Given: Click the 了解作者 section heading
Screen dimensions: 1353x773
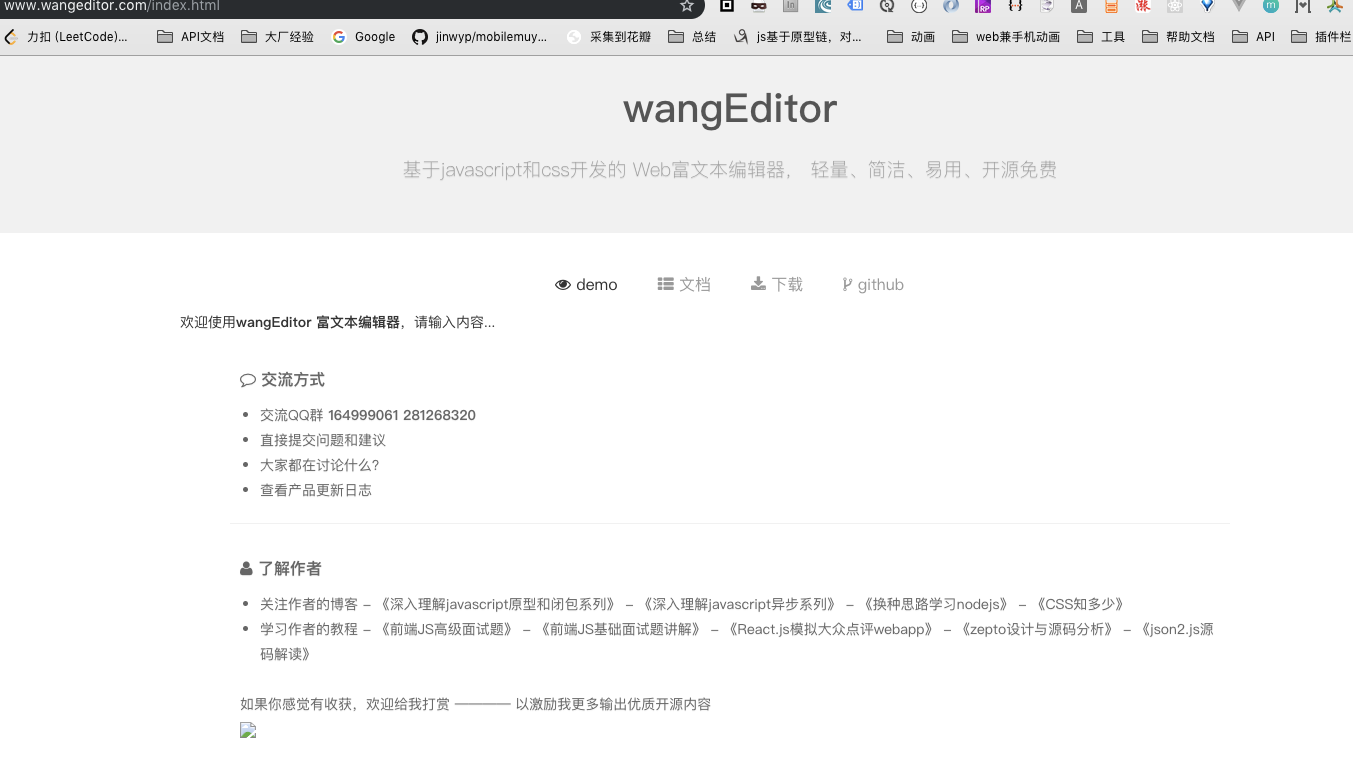Looking at the screenshot, I should (x=281, y=568).
